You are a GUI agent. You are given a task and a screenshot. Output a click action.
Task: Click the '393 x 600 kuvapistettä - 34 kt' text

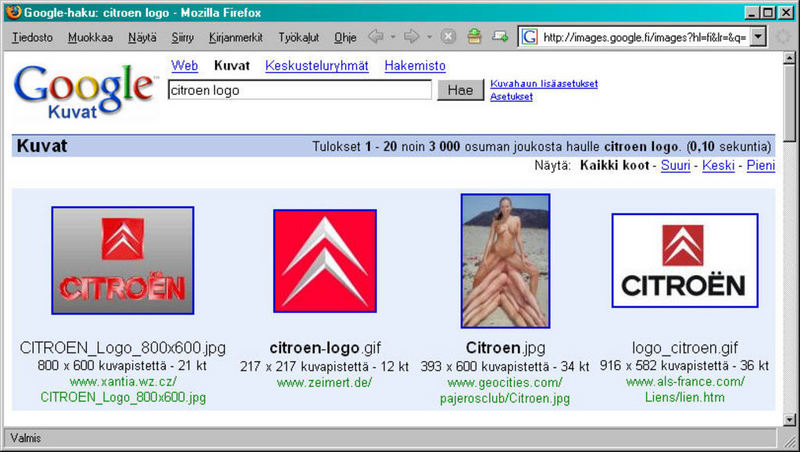point(505,366)
